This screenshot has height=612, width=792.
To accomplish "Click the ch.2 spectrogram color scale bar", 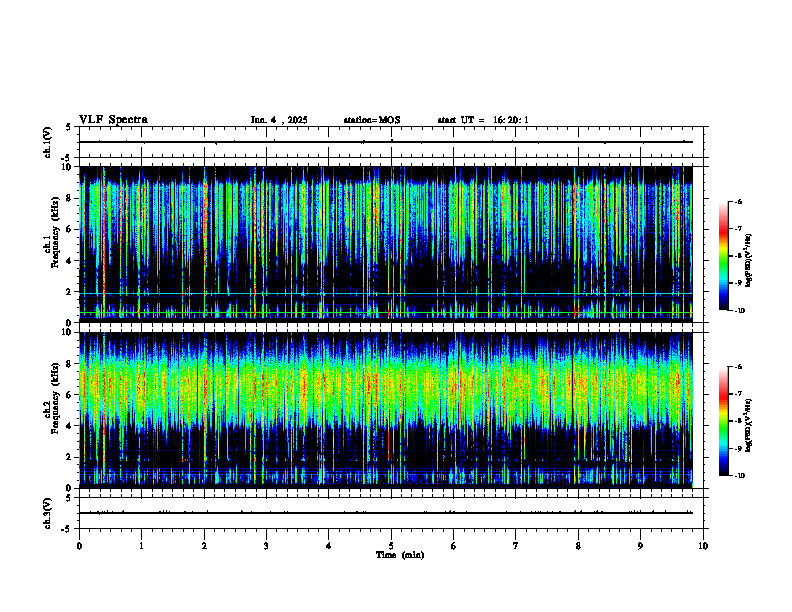I will (724, 421).
